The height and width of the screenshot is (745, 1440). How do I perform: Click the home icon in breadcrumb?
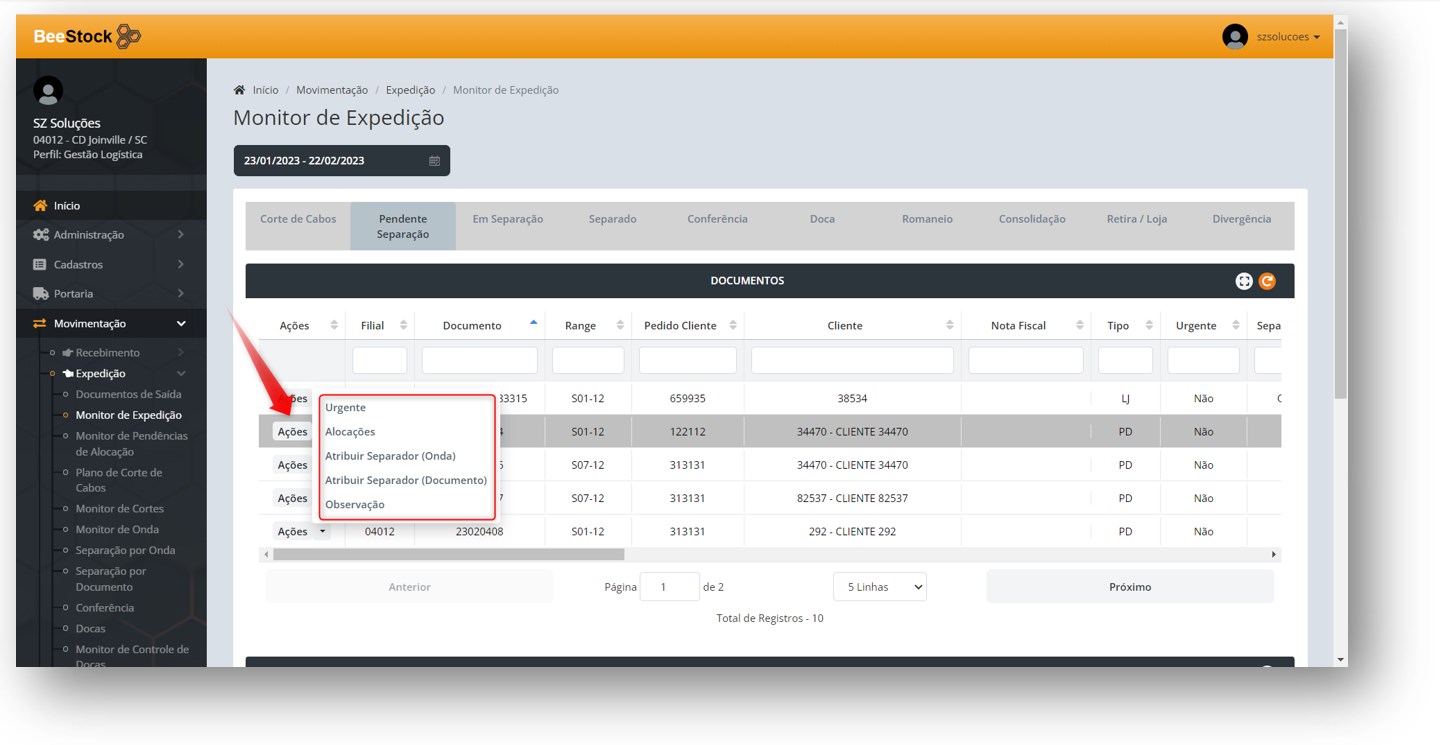[x=239, y=90]
